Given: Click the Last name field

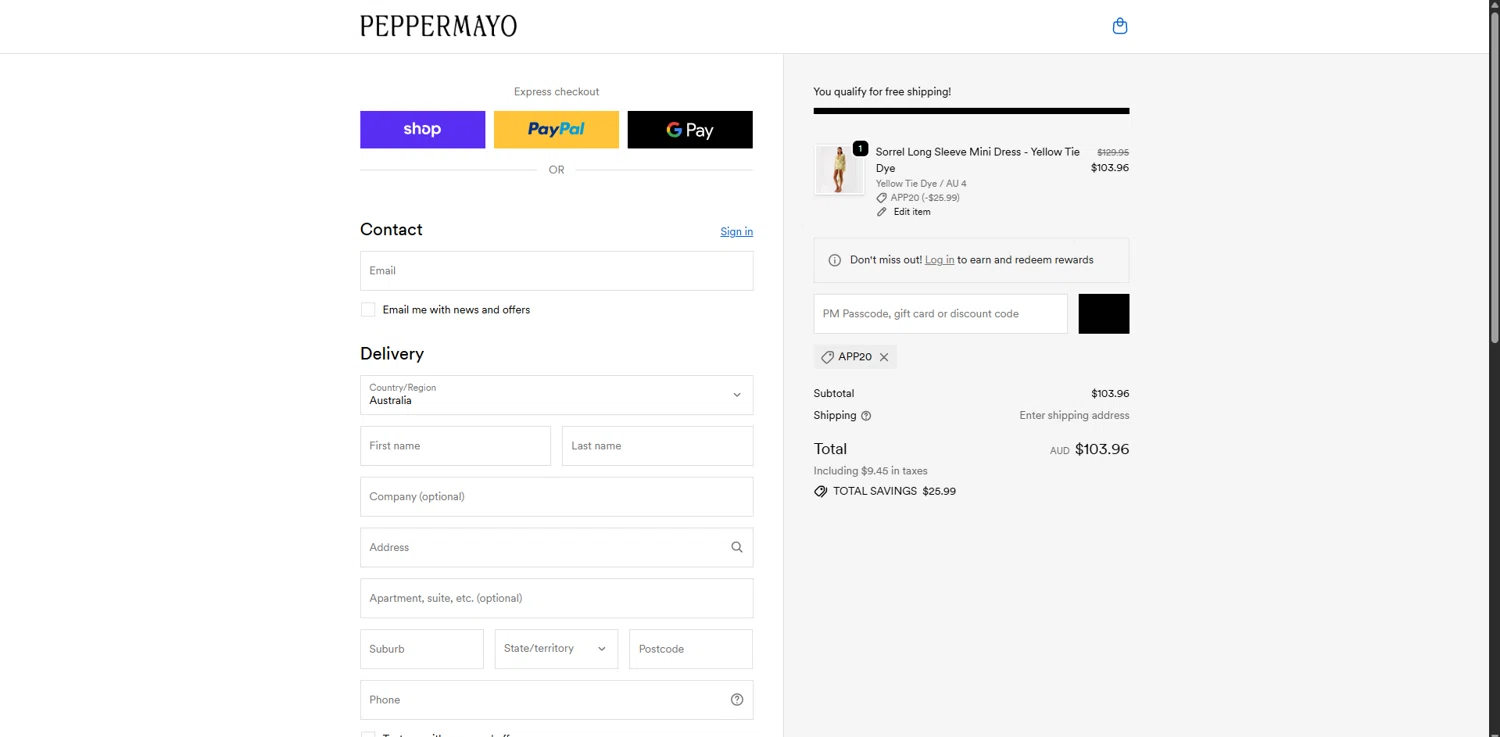Looking at the screenshot, I should tap(657, 446).
